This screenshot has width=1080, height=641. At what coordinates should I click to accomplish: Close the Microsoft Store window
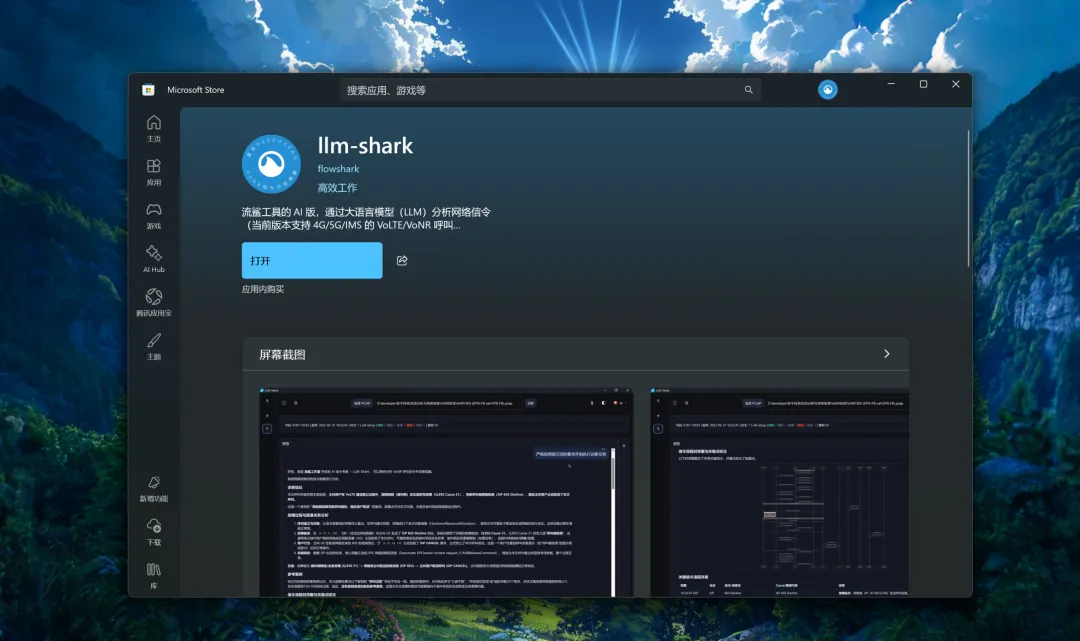pyautogui.click(x=955, y=84)
